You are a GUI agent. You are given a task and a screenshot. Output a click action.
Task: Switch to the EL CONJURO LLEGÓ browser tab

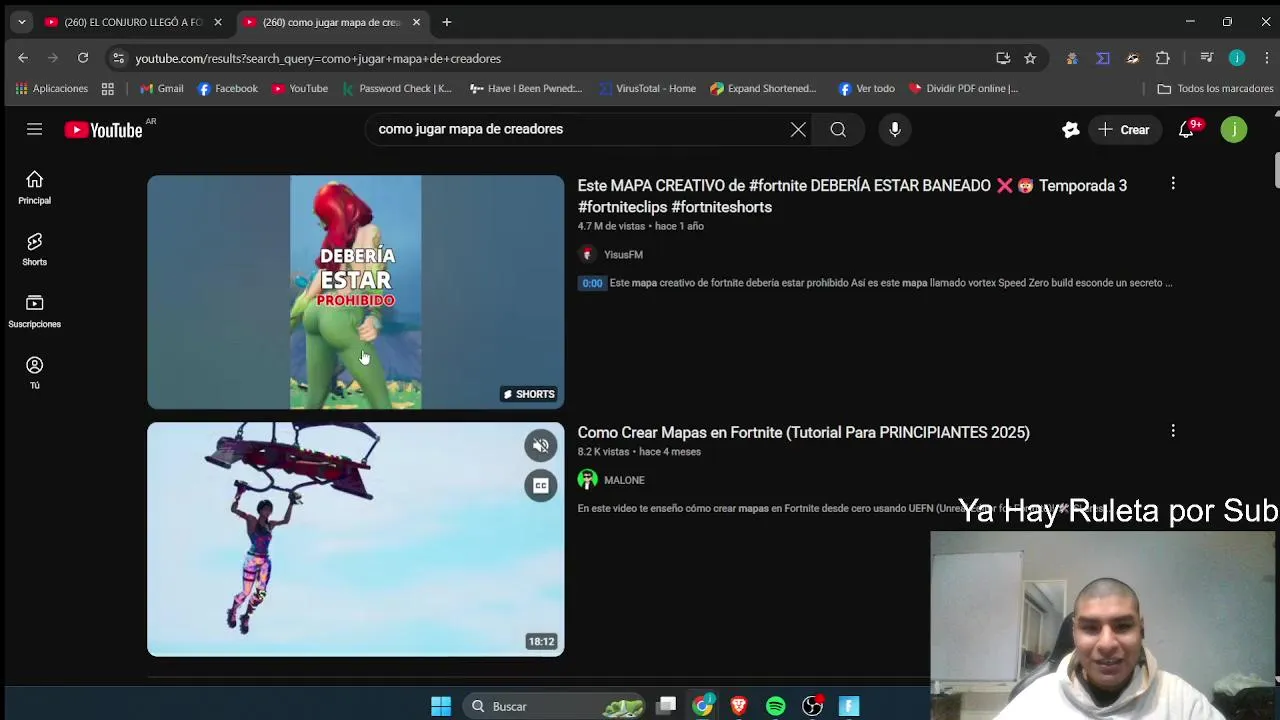coord(133,22)
